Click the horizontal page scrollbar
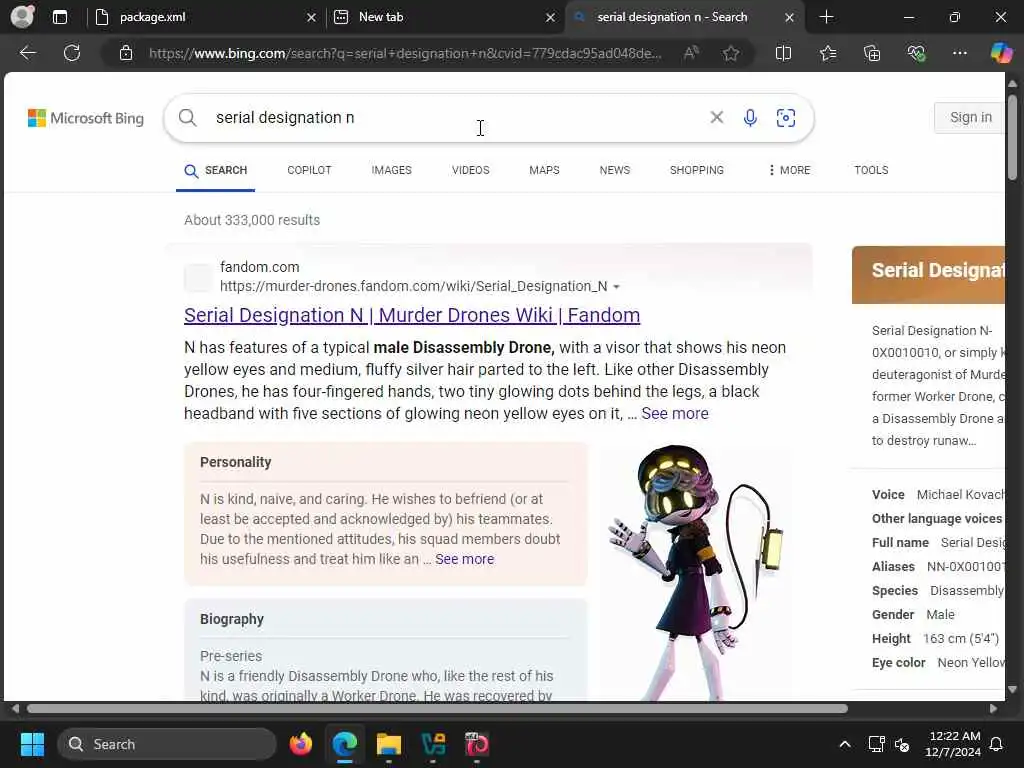The image size is (1024, 768). [437, 709]
